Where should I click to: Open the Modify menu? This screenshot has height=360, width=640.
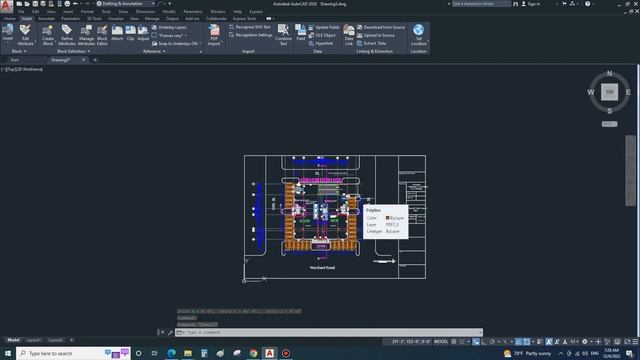coord(169,12)
